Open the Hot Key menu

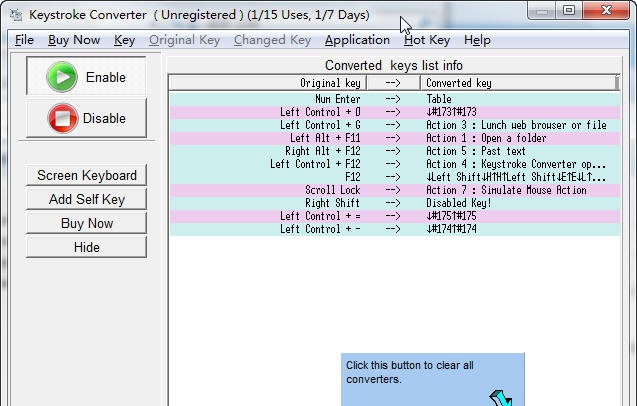[x=427, y=40]
